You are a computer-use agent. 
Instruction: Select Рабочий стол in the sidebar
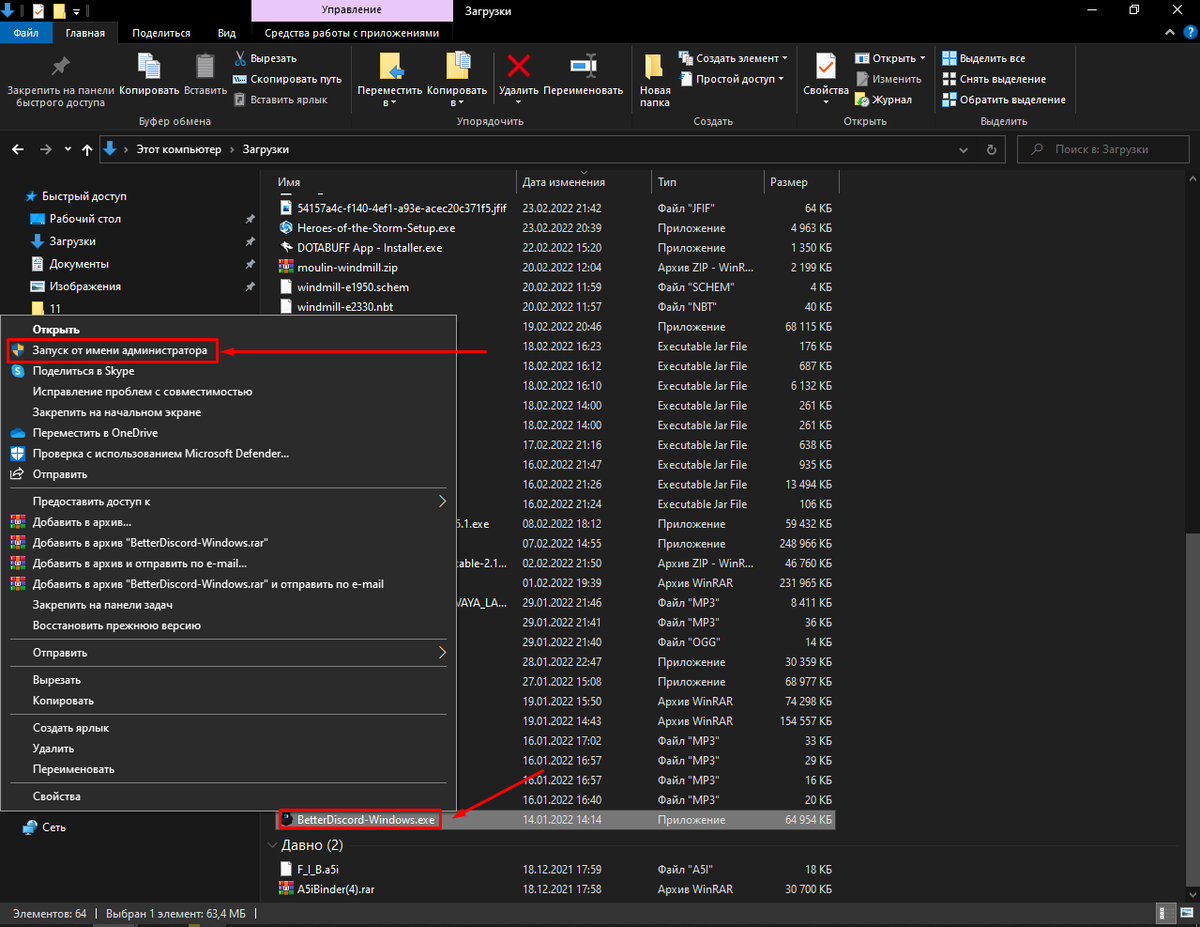(85, 218)
